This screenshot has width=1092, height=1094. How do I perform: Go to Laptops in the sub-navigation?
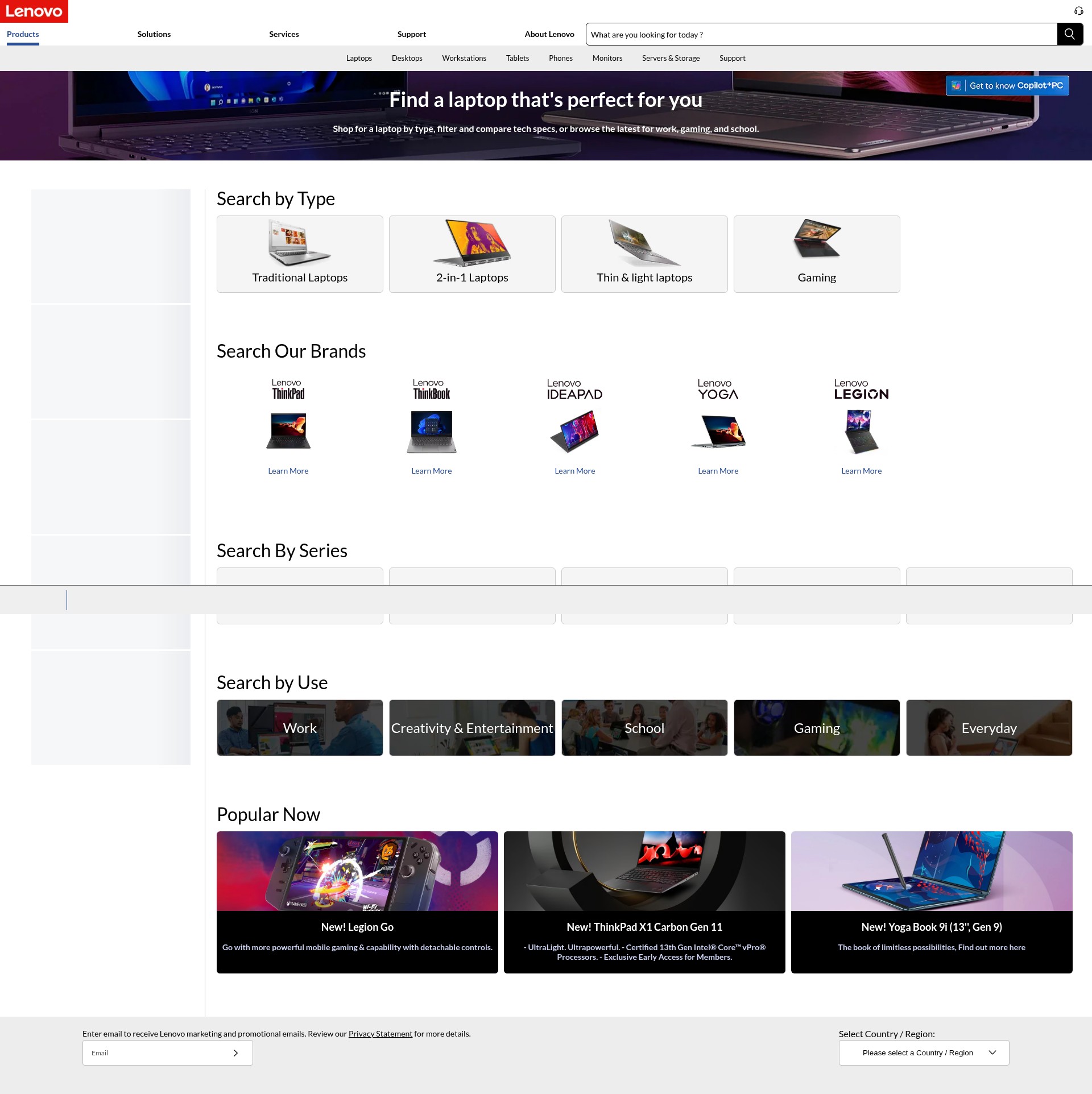(x=359, y=58)
